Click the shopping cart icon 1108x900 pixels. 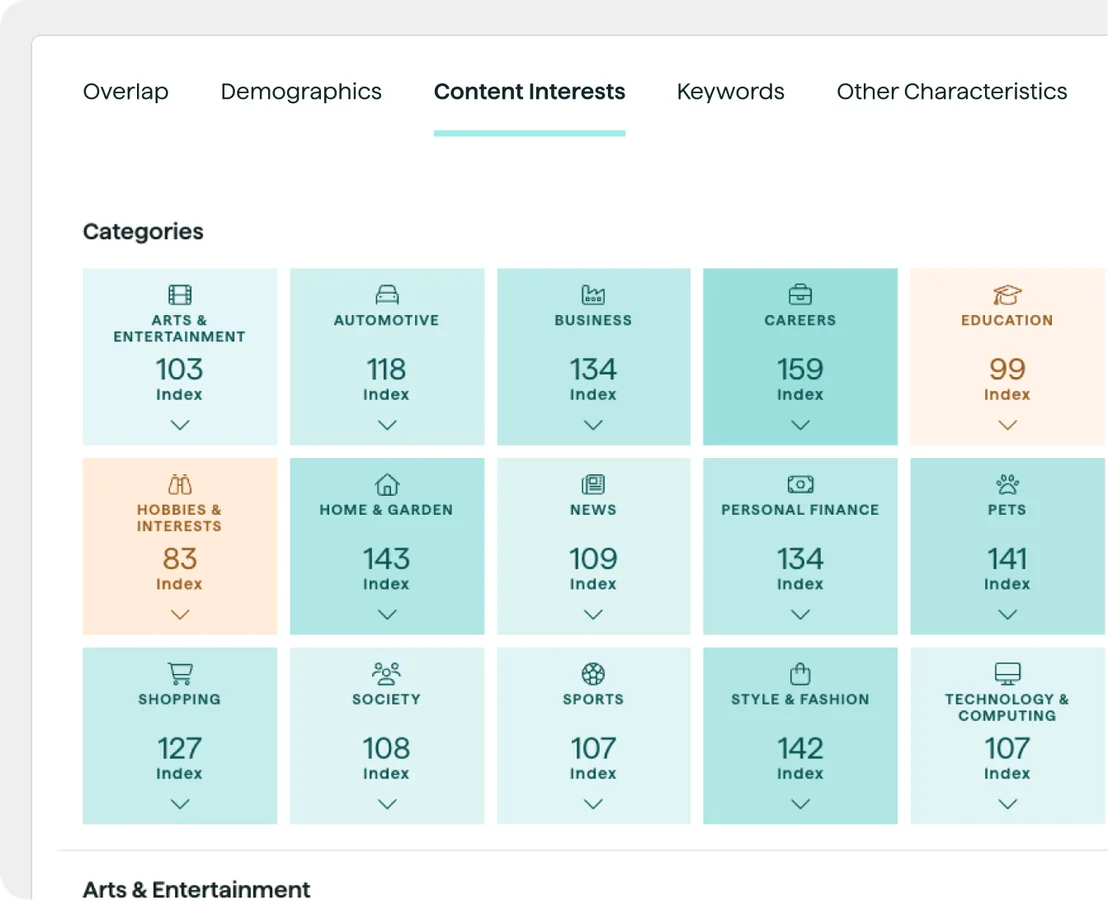[180, 674]
